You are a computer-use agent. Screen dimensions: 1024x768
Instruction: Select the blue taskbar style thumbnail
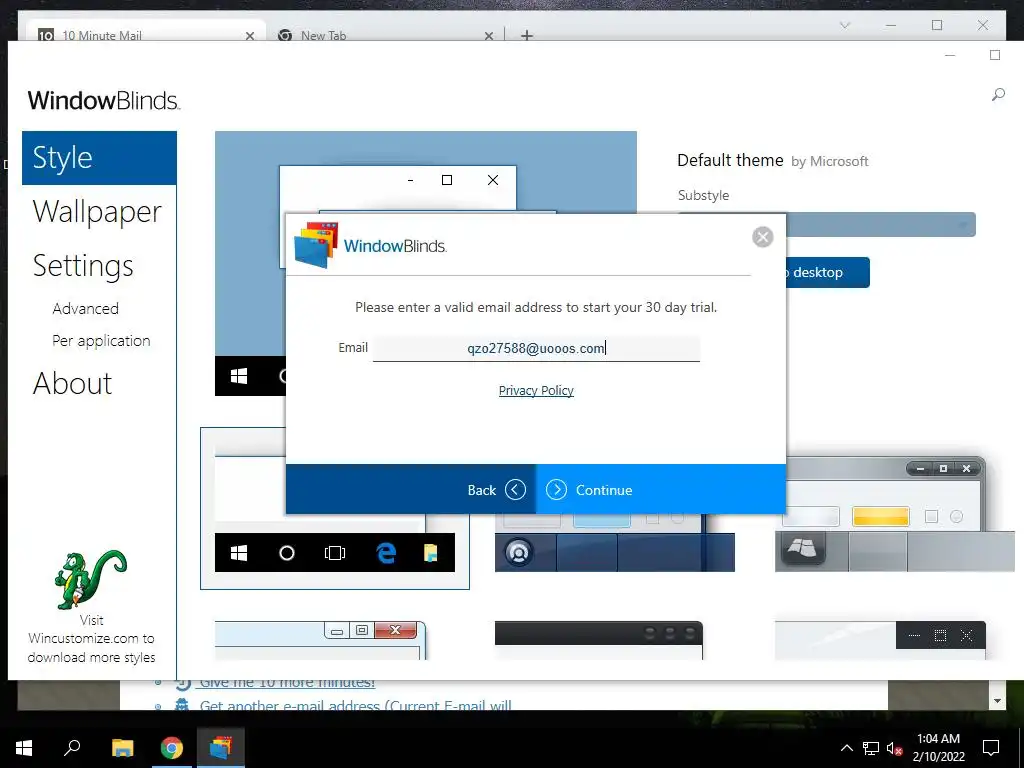(615, 543)
